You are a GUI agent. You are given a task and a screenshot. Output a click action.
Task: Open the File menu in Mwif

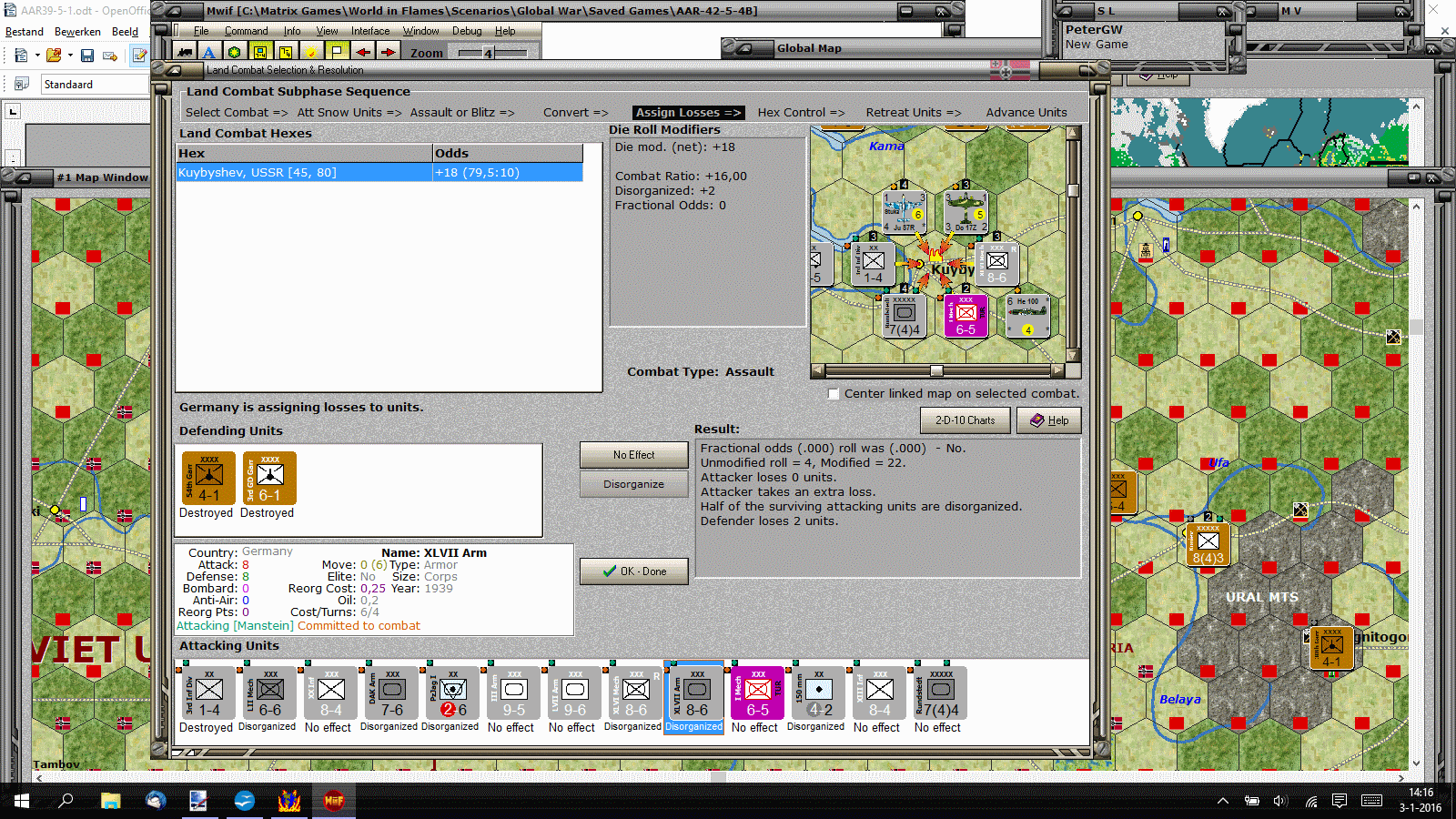pos(201,31)
